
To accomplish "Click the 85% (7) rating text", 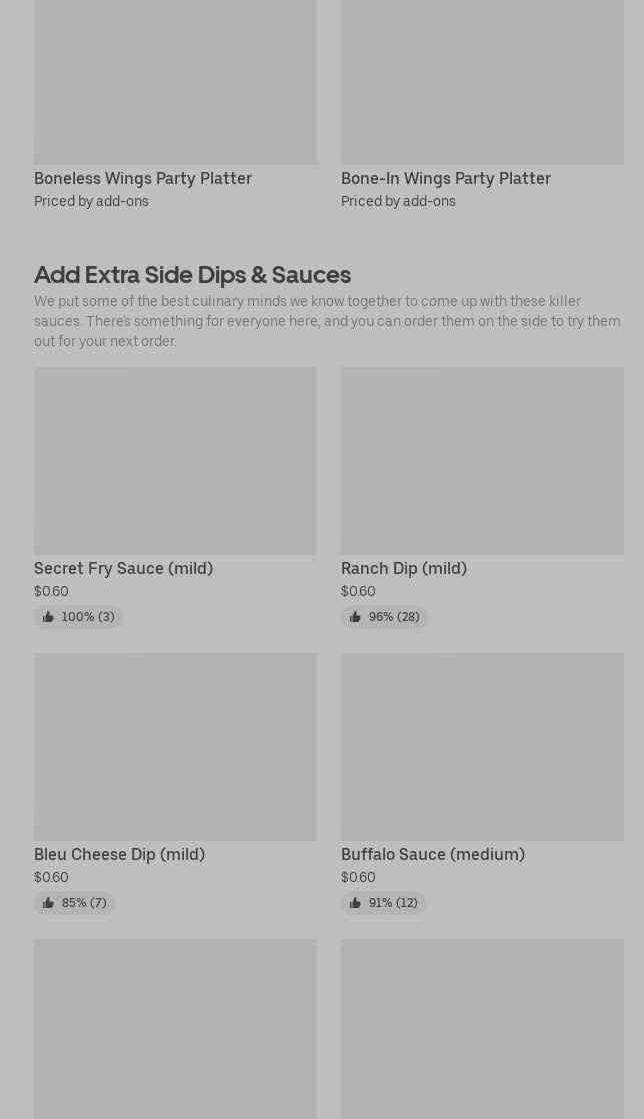I will pyautogui.click(x=84, y=903).
